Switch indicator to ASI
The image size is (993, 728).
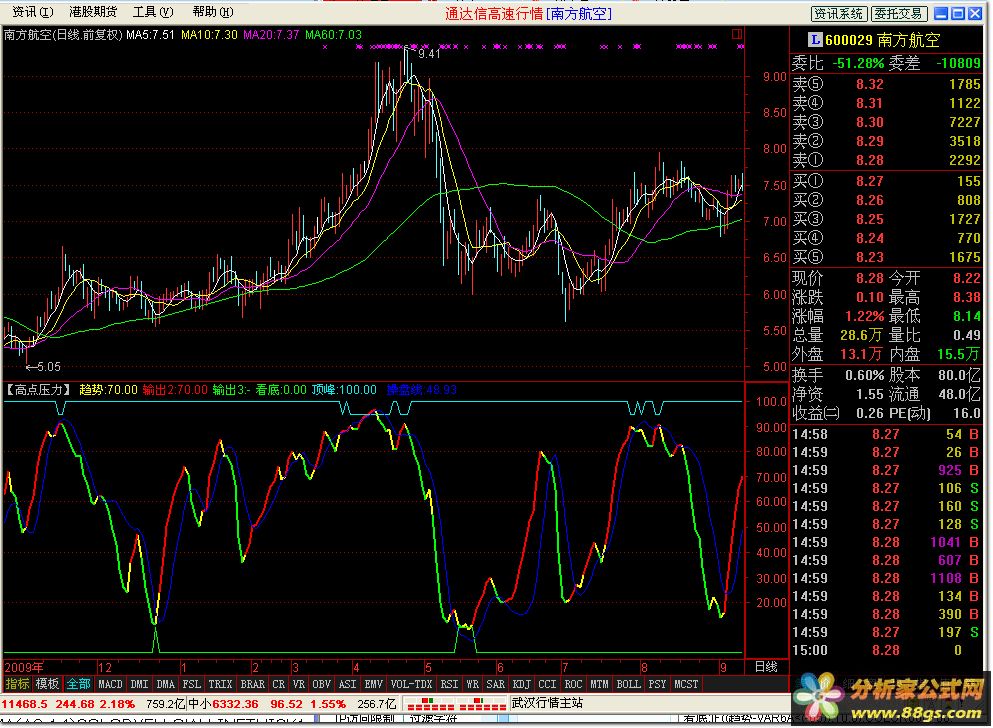(x=348, y=684)
